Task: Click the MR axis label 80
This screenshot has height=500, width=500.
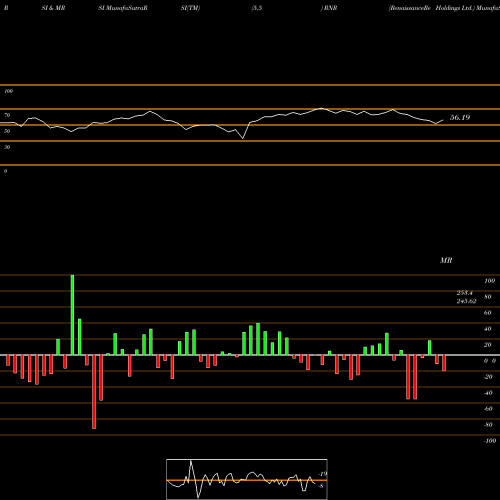Action: 488,297
